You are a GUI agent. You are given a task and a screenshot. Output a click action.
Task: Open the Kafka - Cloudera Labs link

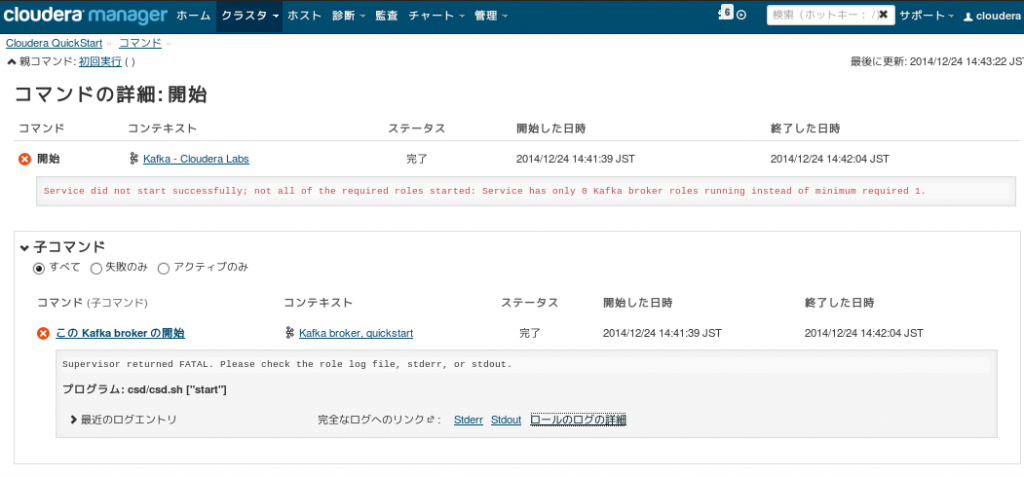(196, 159)
